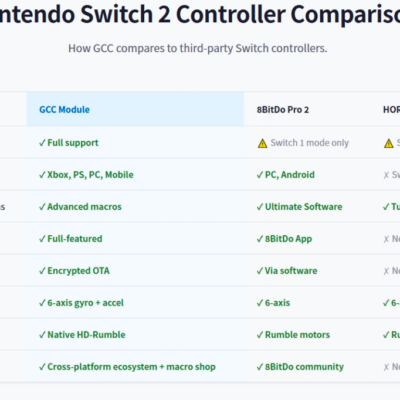Select the 'Full support' cell
The height and width of the screenshot is (400, 400).
coord(135,142)
